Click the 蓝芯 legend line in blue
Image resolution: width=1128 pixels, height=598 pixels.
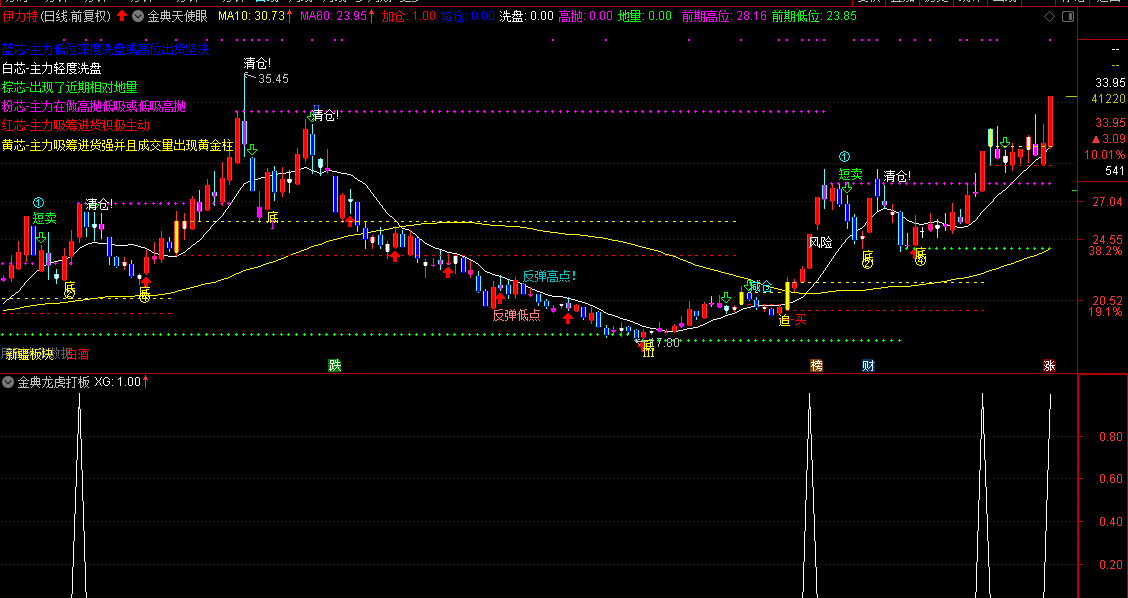[105, 49]
